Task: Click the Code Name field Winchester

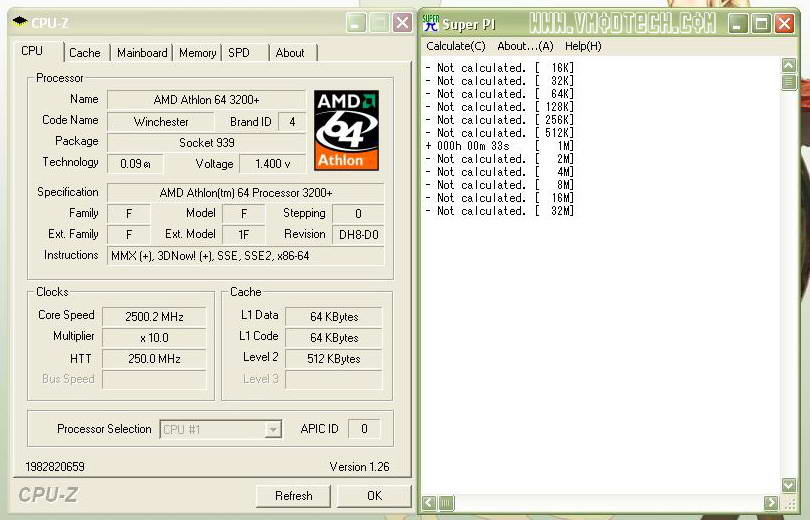Action: 161,122
